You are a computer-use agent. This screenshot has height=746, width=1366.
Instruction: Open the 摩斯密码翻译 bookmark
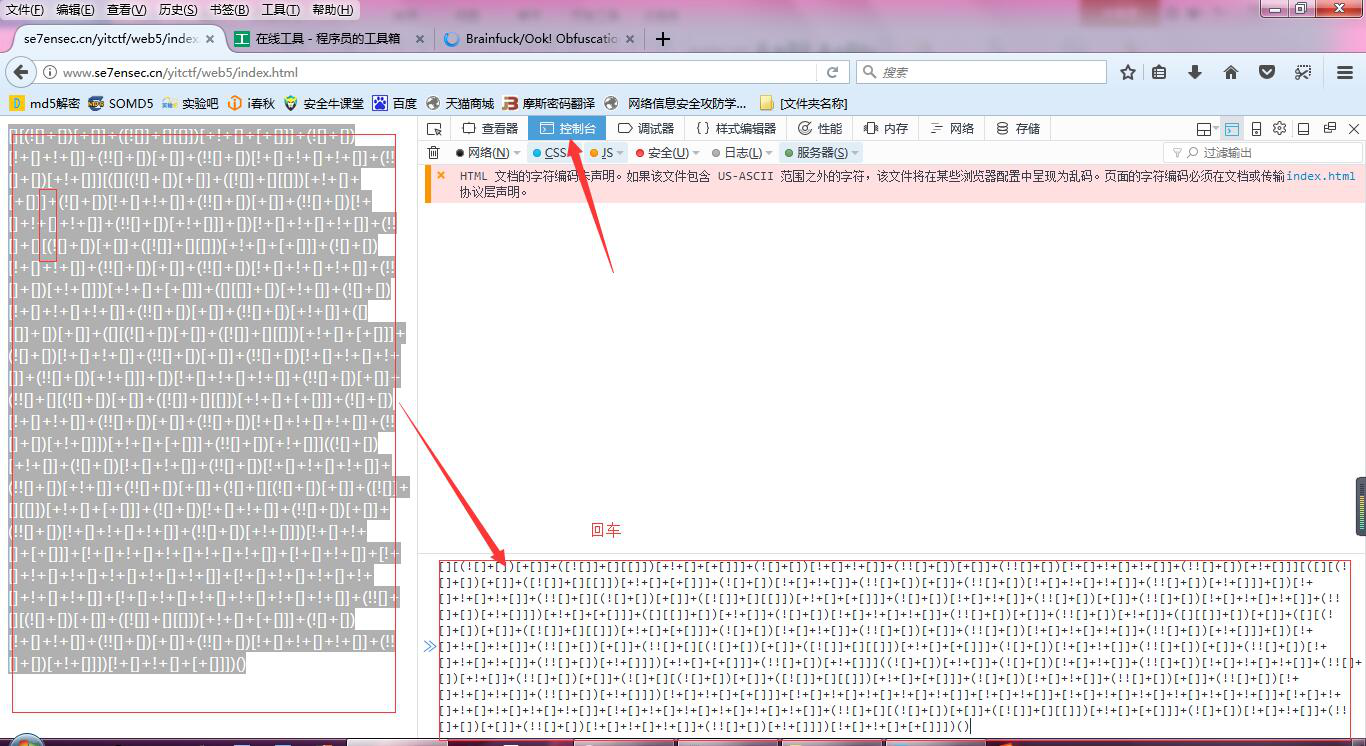(x=549, y=103)
